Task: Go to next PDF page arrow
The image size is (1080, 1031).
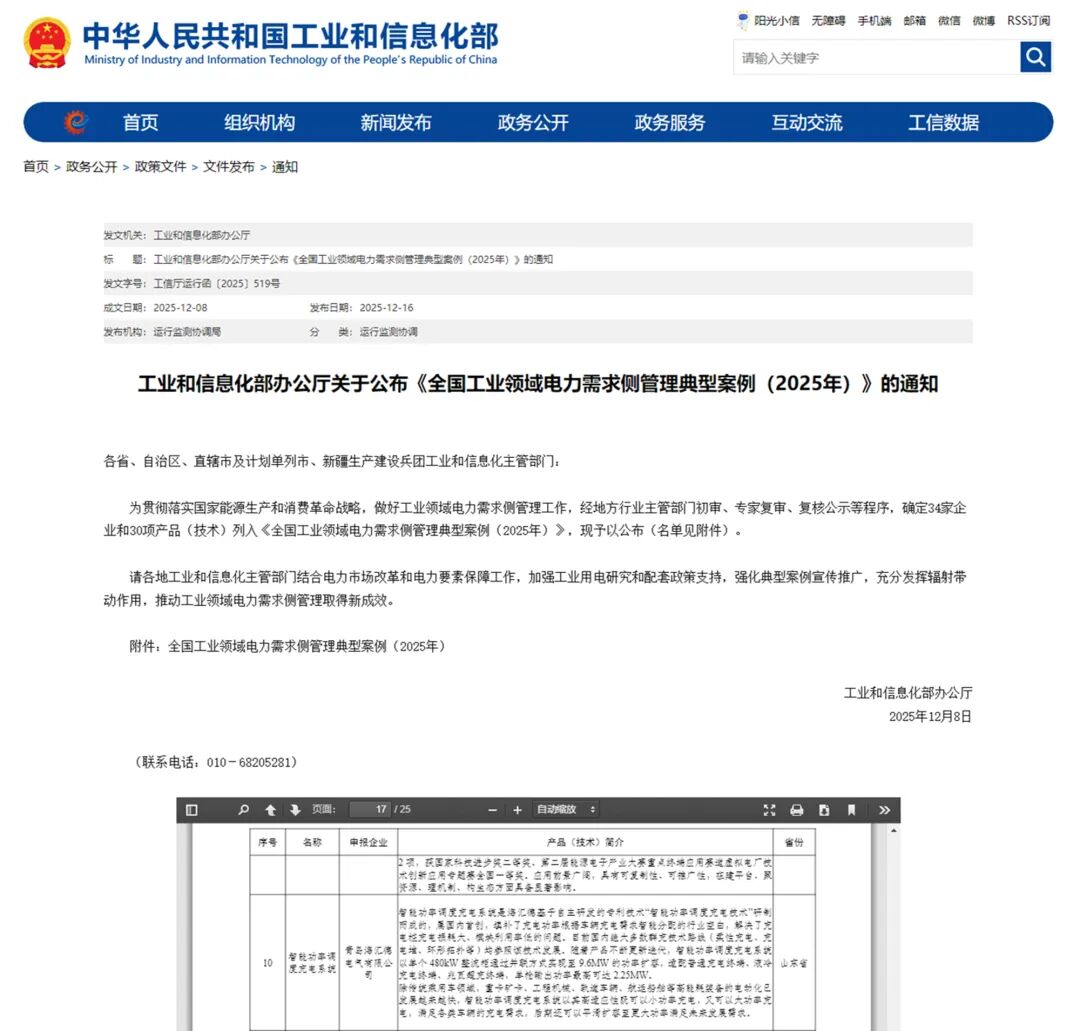Action: coord(295,810)
